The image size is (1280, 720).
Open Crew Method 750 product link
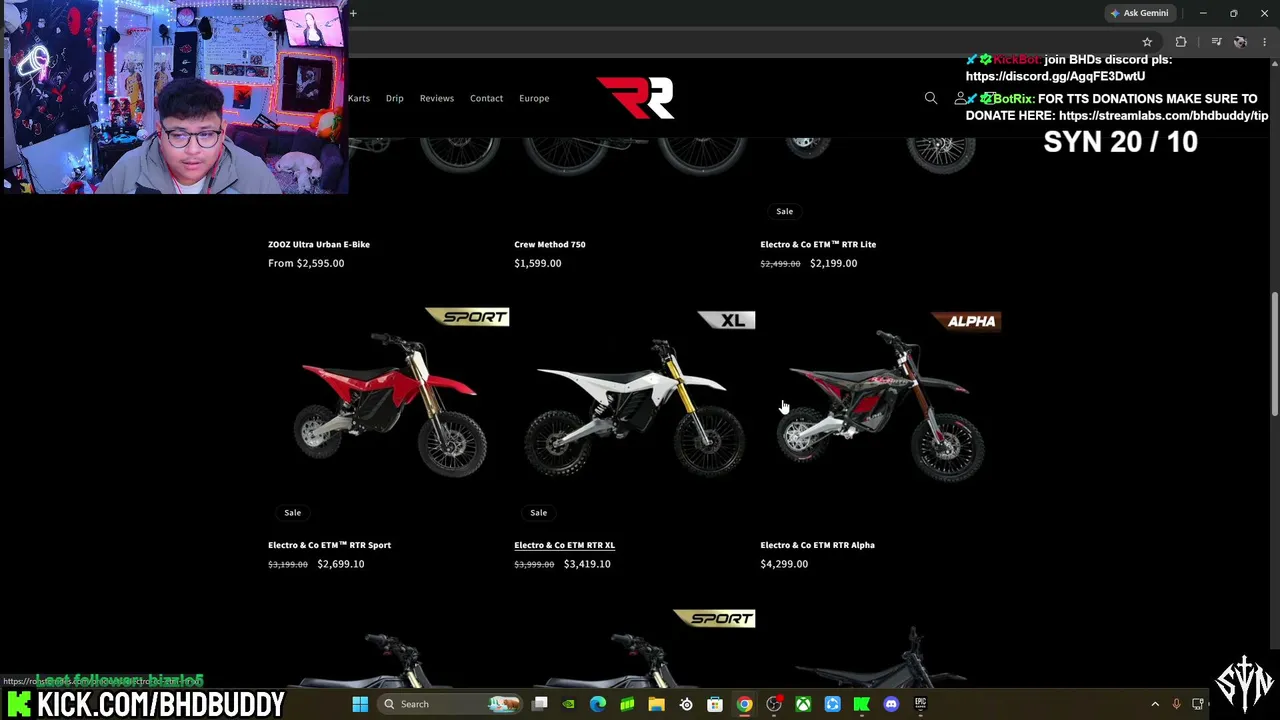pos(550,244)
